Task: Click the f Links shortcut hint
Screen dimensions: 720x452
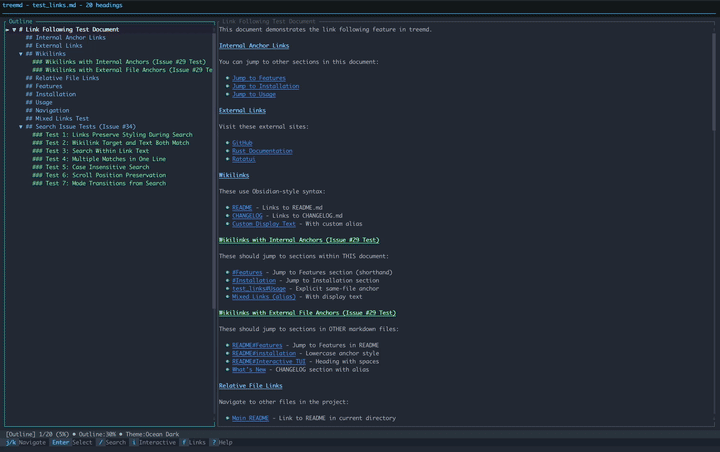Action: pos(193,443)
